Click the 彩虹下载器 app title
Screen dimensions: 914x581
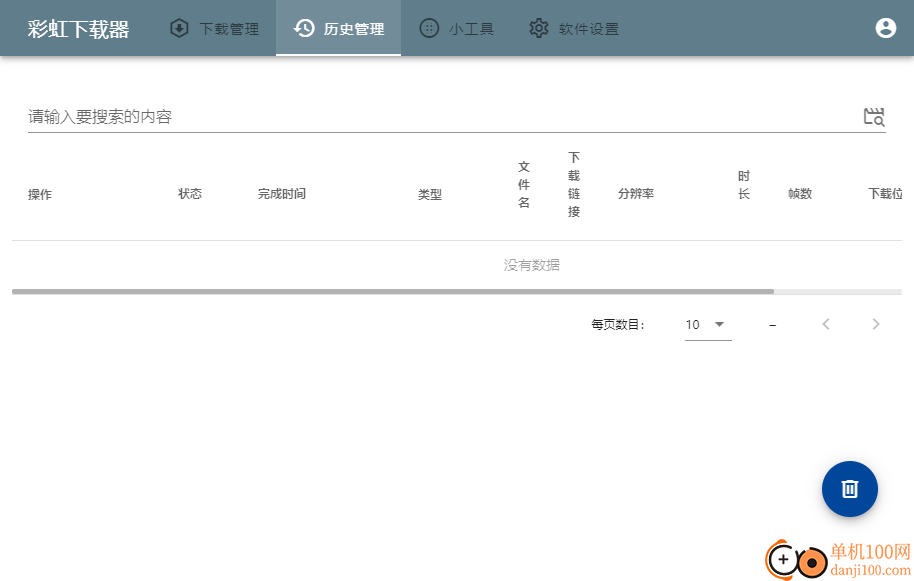[78, 29]
